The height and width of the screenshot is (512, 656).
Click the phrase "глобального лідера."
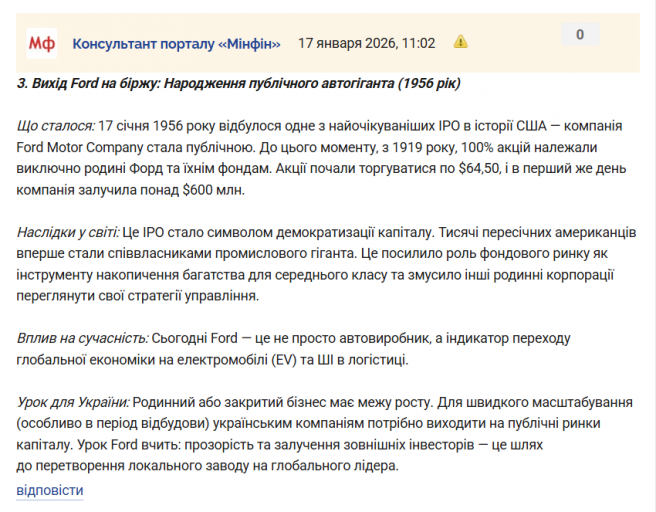[335, 466]
